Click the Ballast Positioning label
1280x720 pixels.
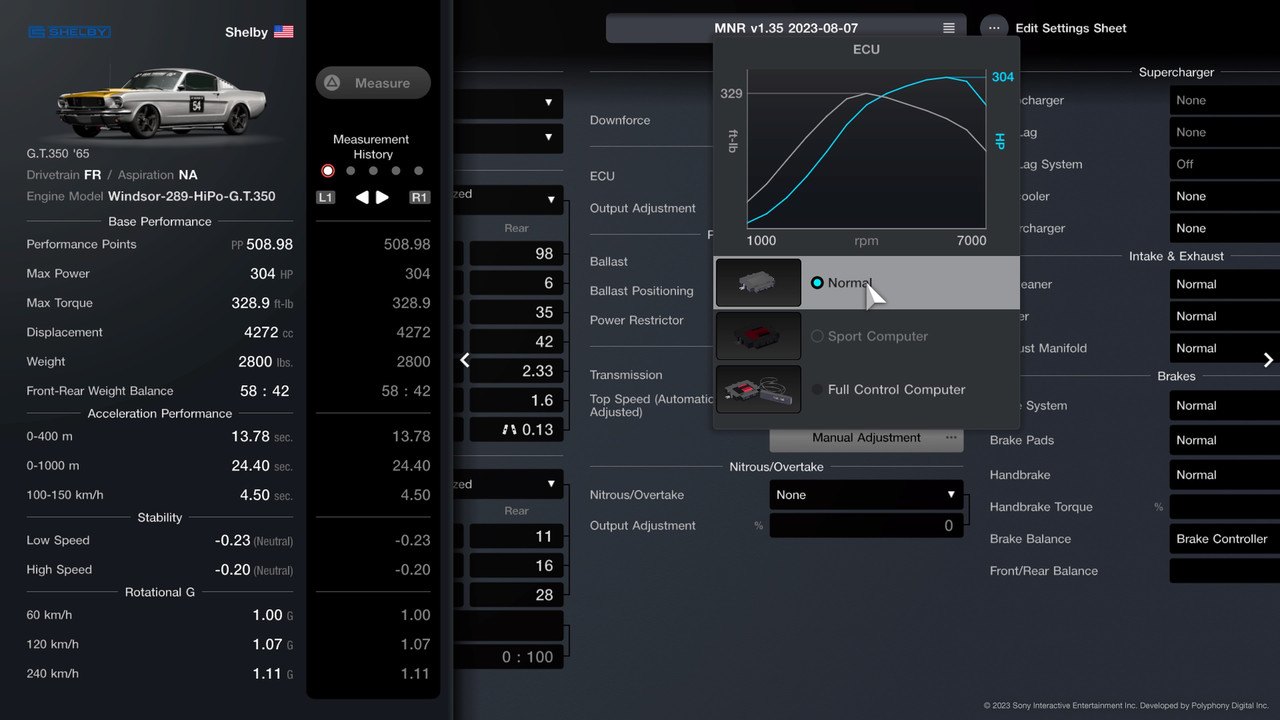(641, 291)
